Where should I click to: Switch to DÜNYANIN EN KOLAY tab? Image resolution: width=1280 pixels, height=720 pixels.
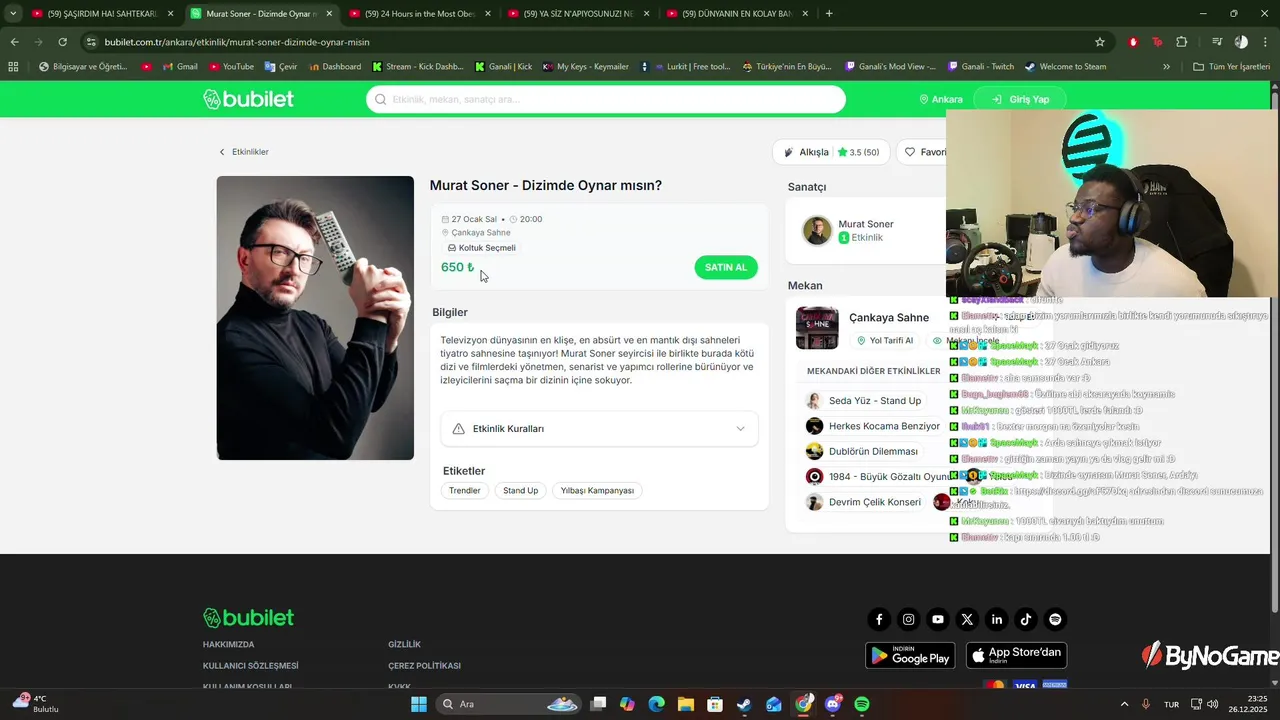tap(736, 14)
